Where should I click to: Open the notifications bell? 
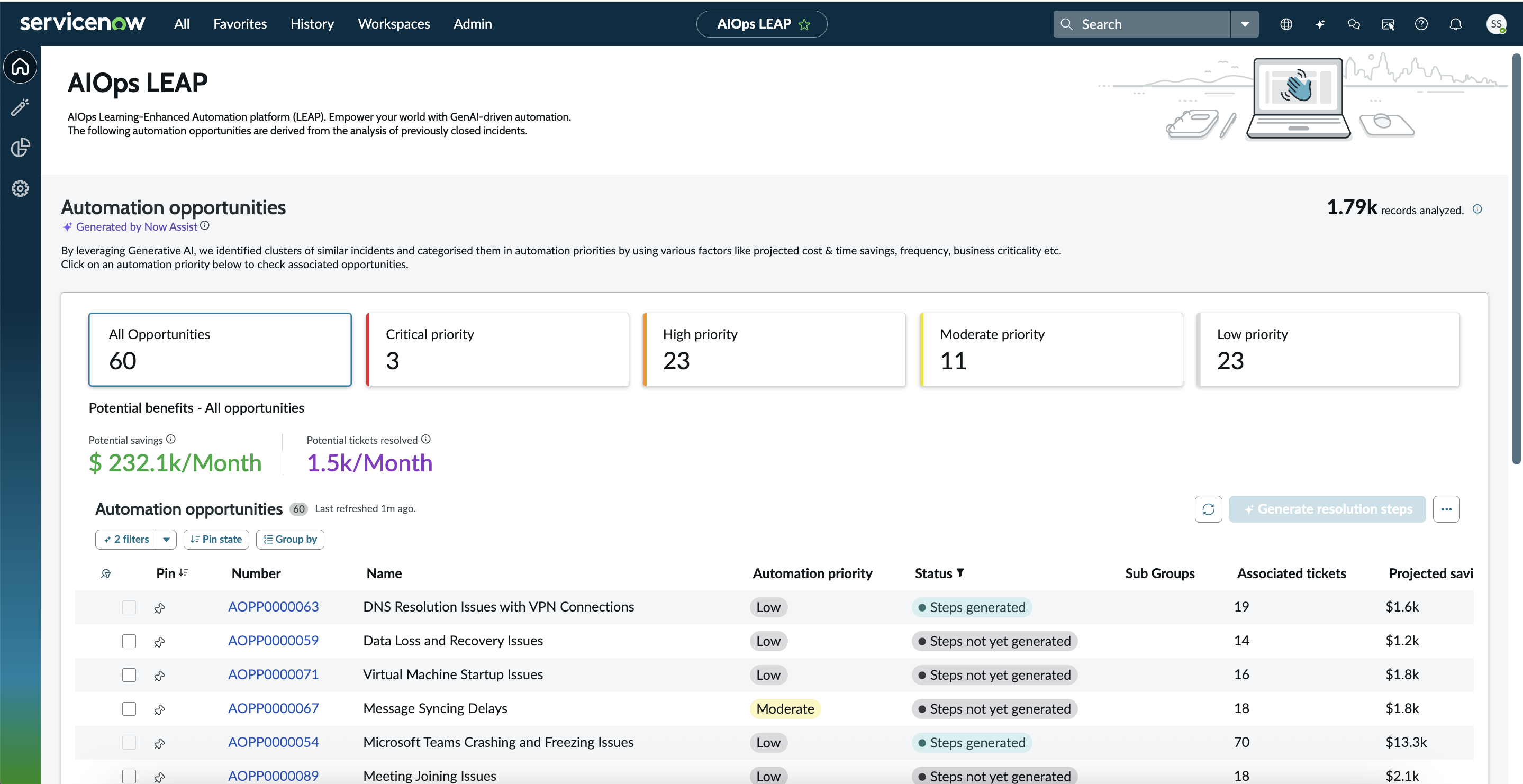pyautogui.click(x=1456, y=24)
